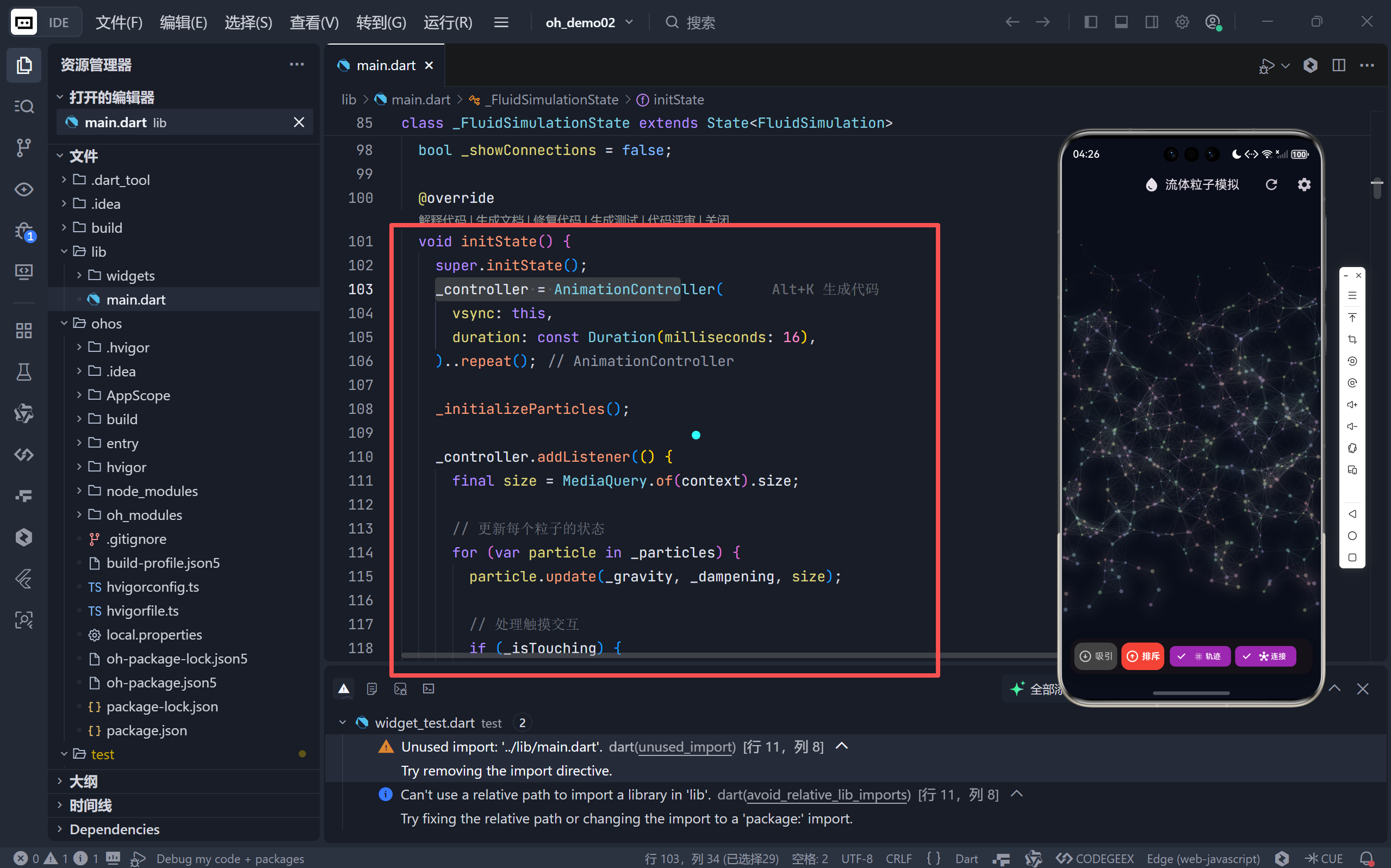The width and height of the screenshot is (1391, 868).
Task: Click the split editor icon in the editor toolbar
Action: (1338, 65)
